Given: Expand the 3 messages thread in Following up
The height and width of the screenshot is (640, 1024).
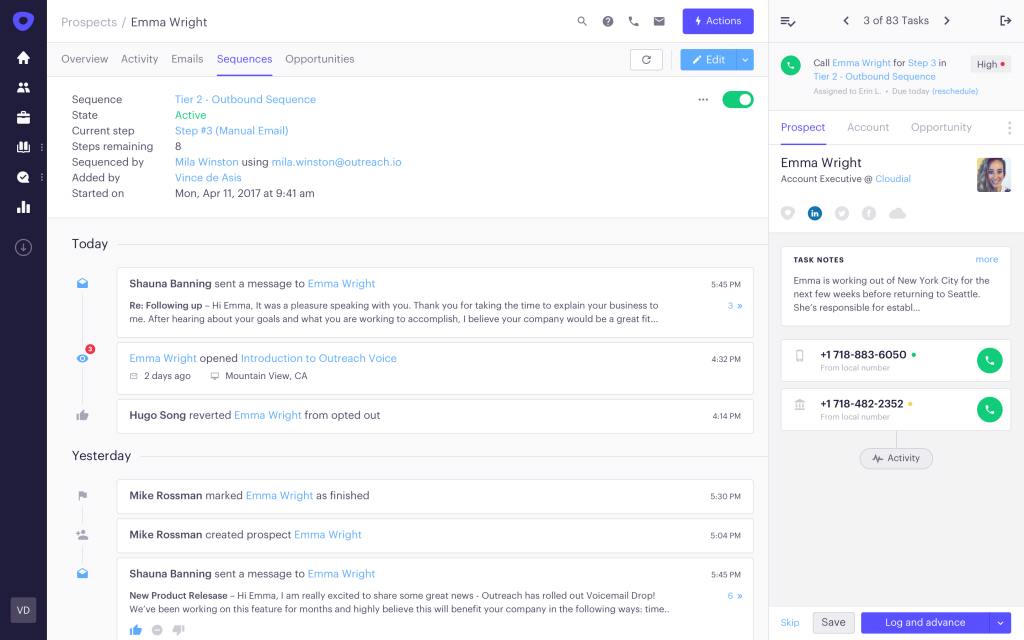Looking at the screenshot, I should point(735,306).
